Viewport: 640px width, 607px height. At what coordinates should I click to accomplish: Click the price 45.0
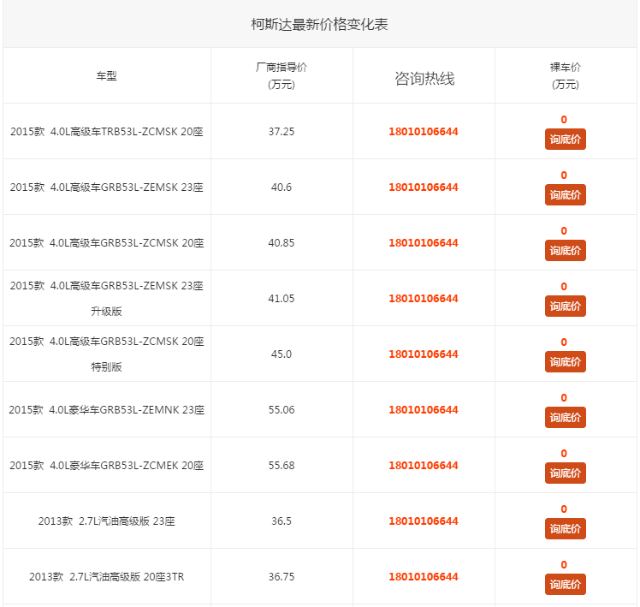281,354
